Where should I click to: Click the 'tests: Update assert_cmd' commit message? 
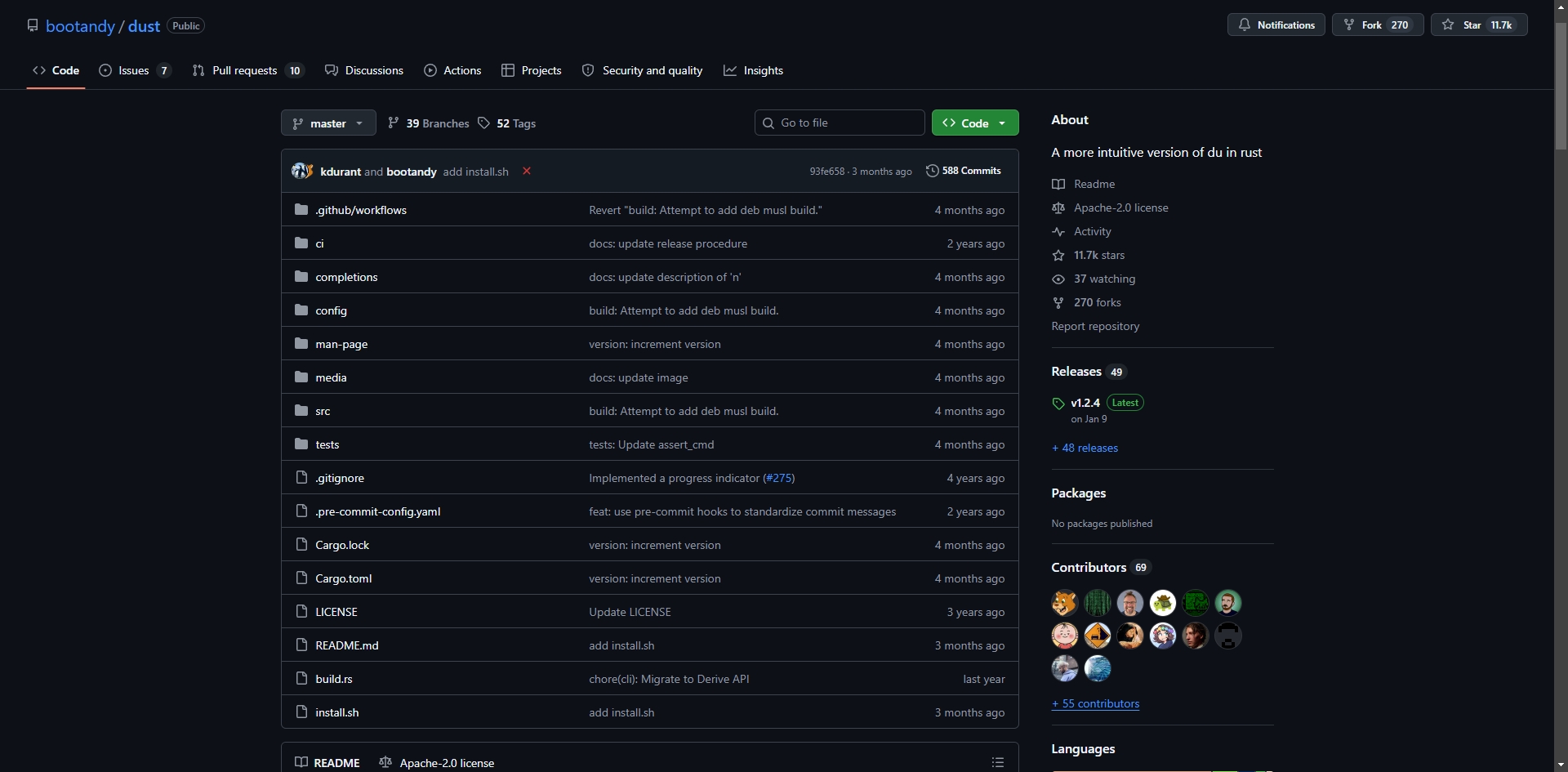click(x=652, y=444)
